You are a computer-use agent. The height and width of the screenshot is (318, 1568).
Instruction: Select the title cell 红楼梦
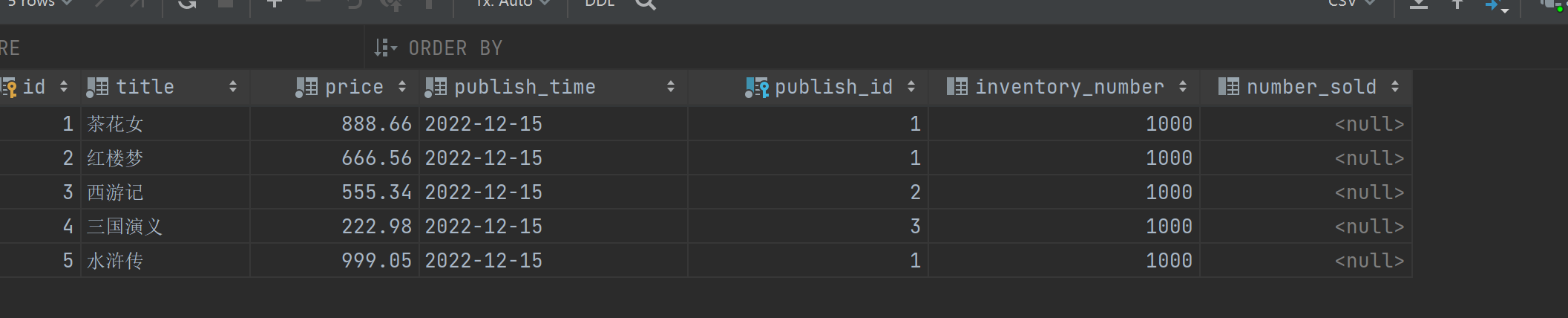pyautogui.click(x=165, y=158)
